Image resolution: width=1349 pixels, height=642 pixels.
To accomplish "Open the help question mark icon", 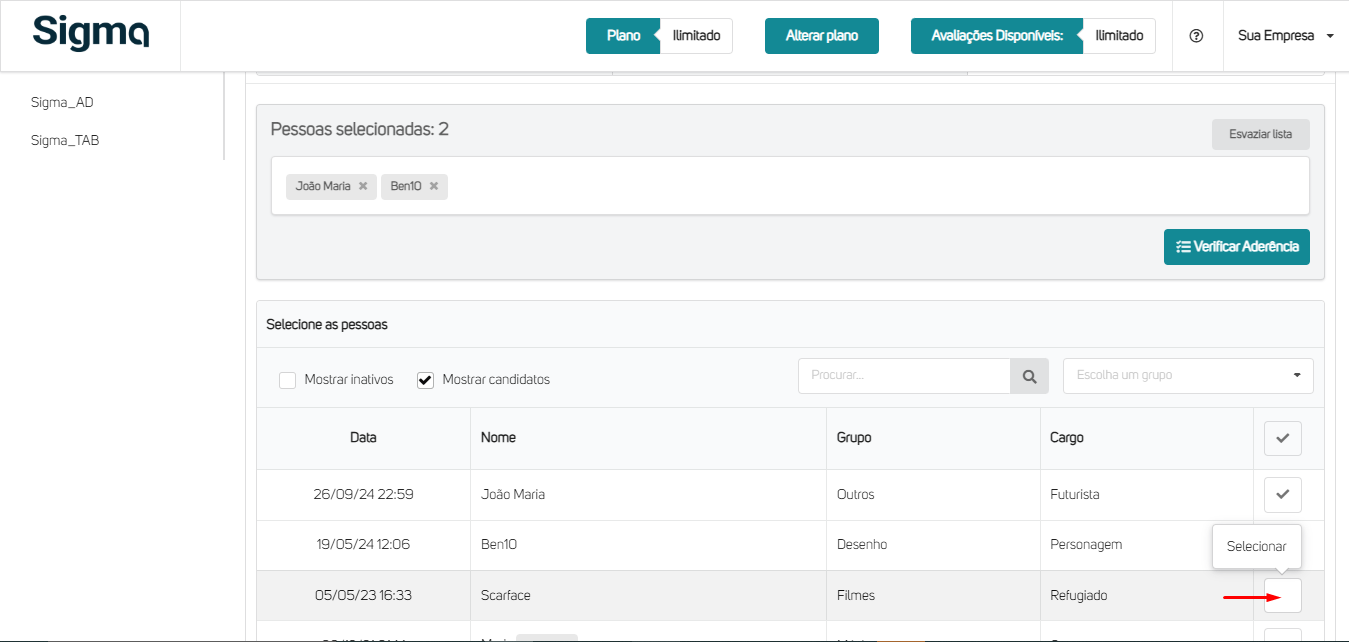I will 1196,36.
